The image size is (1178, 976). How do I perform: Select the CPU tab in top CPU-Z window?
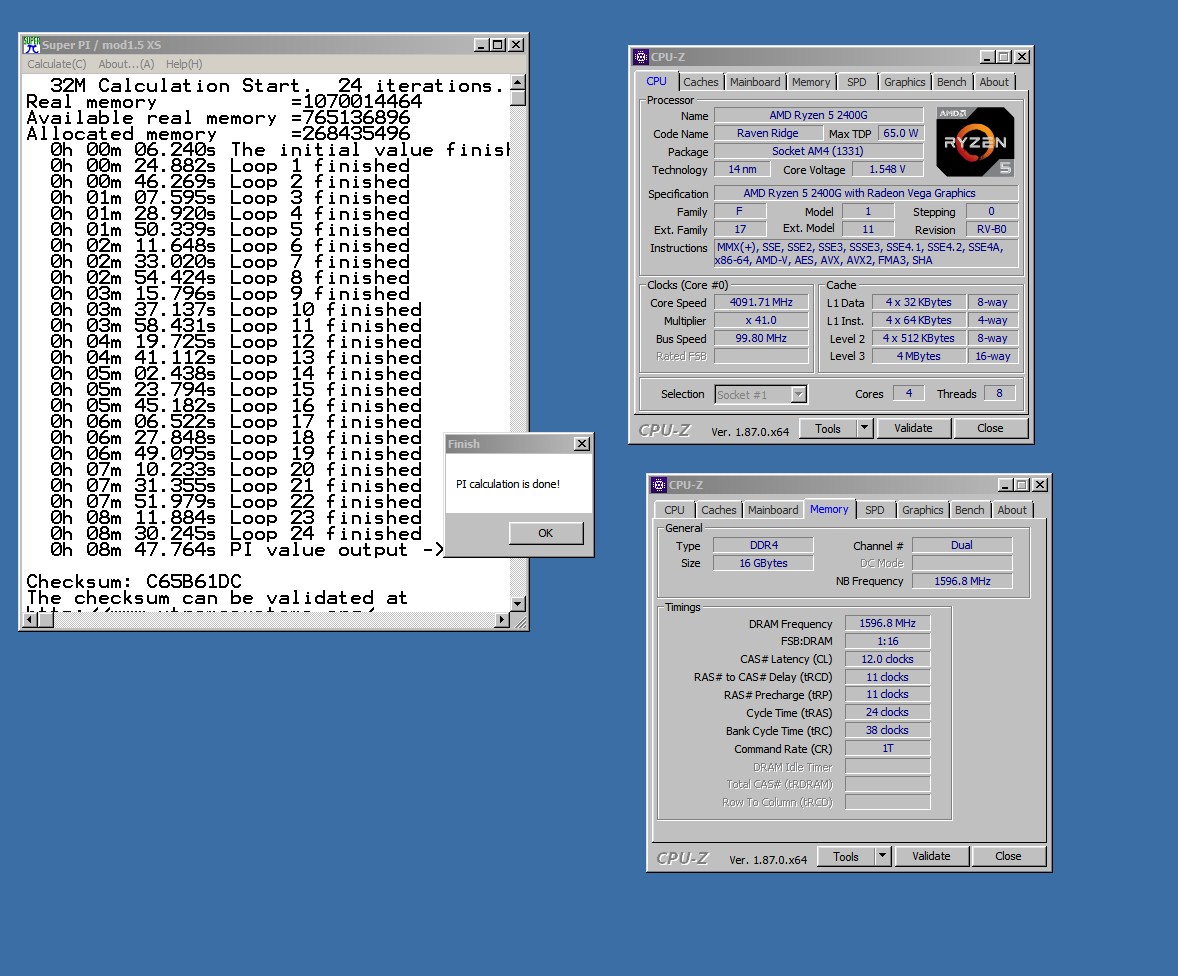(x=657, y=81)
